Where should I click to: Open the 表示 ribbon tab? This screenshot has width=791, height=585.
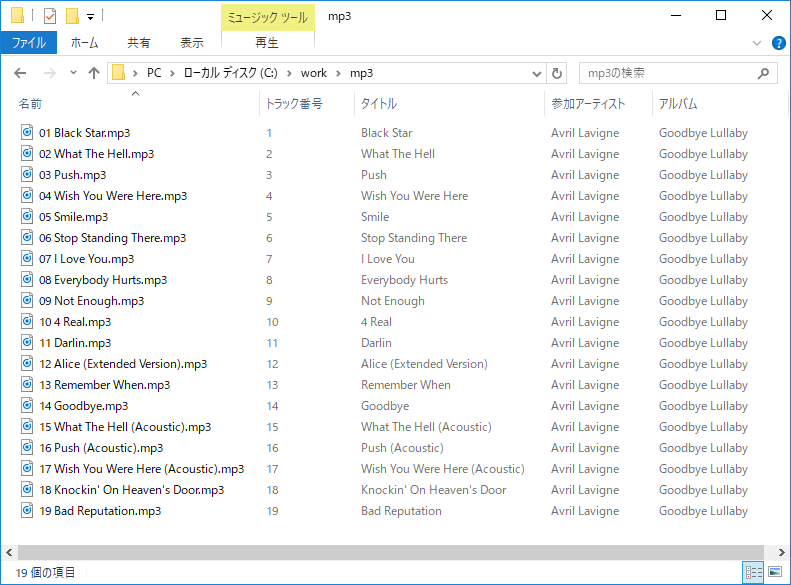click(192, 42)
